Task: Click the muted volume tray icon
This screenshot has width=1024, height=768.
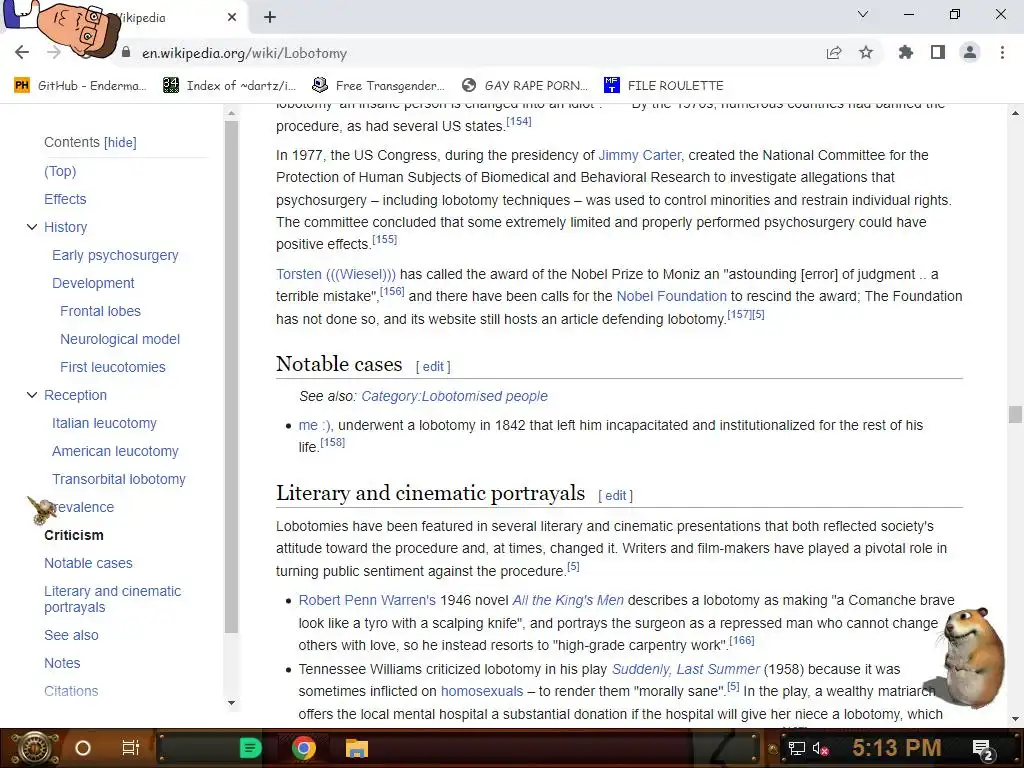Action: [x=820, y=748]
